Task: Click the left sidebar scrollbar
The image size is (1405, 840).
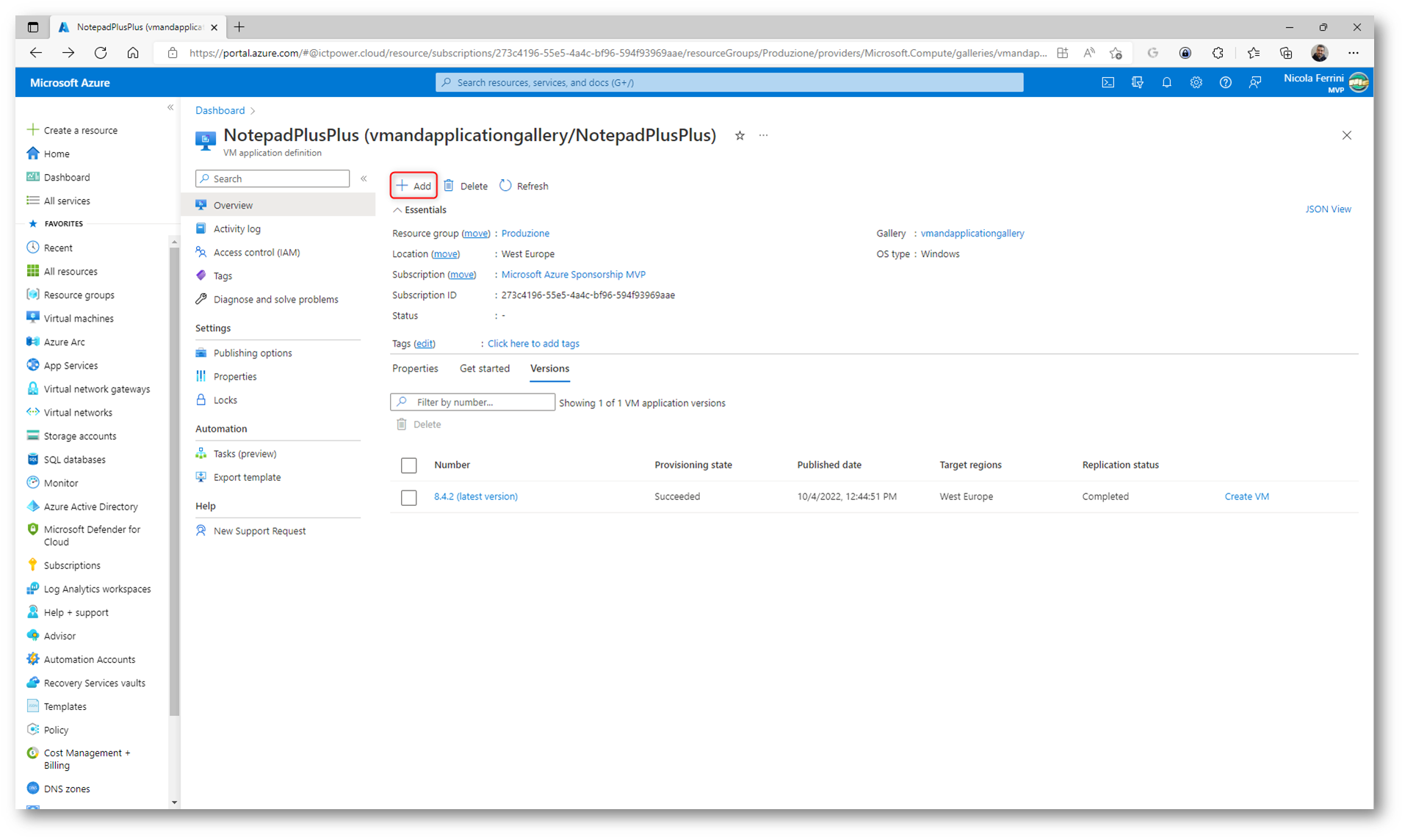Action: coord(174,481)
